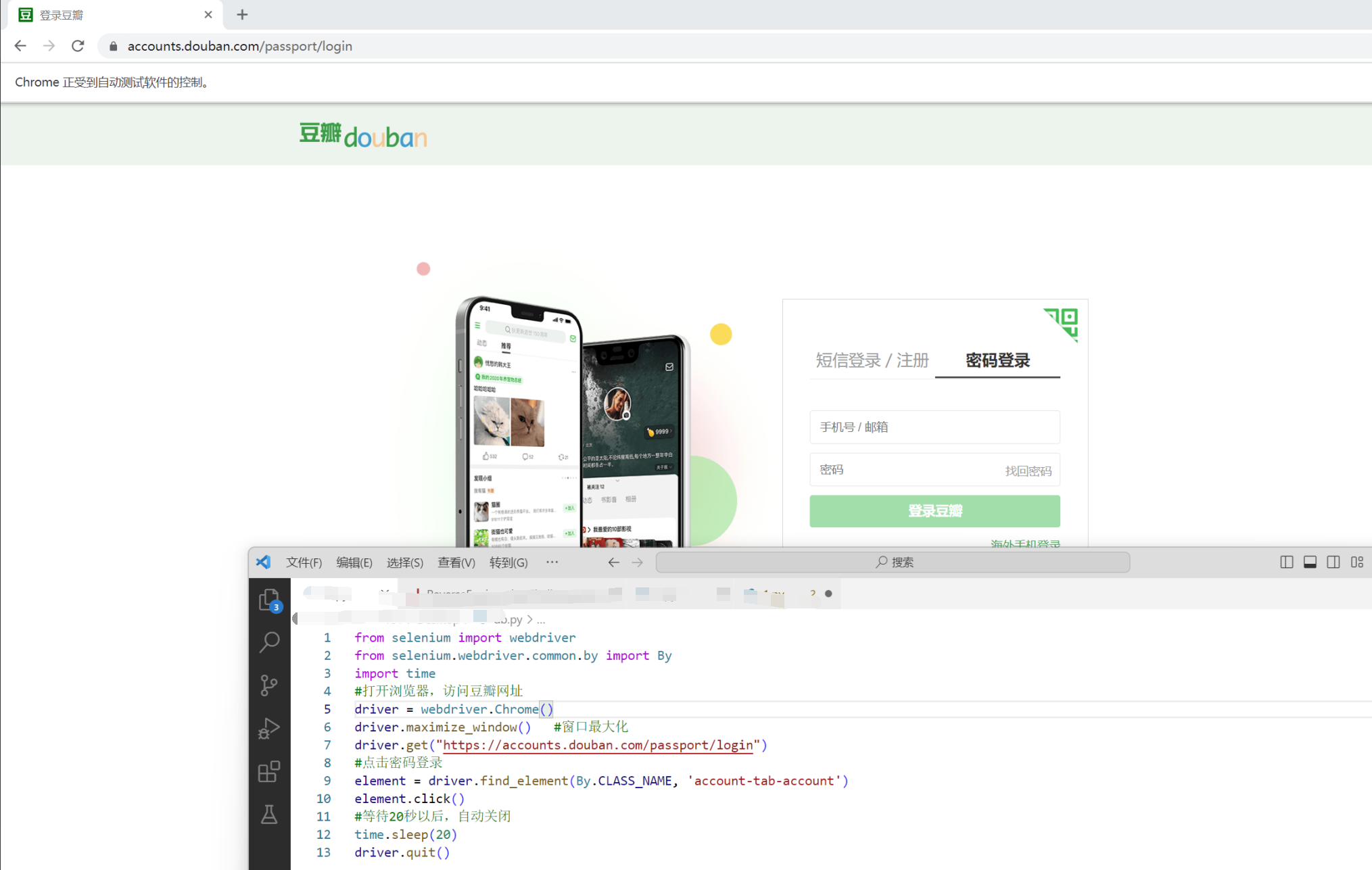Toggle VS Code primary sidebar layout
Screen dimensions: 1372x870
pos(1286,562)
